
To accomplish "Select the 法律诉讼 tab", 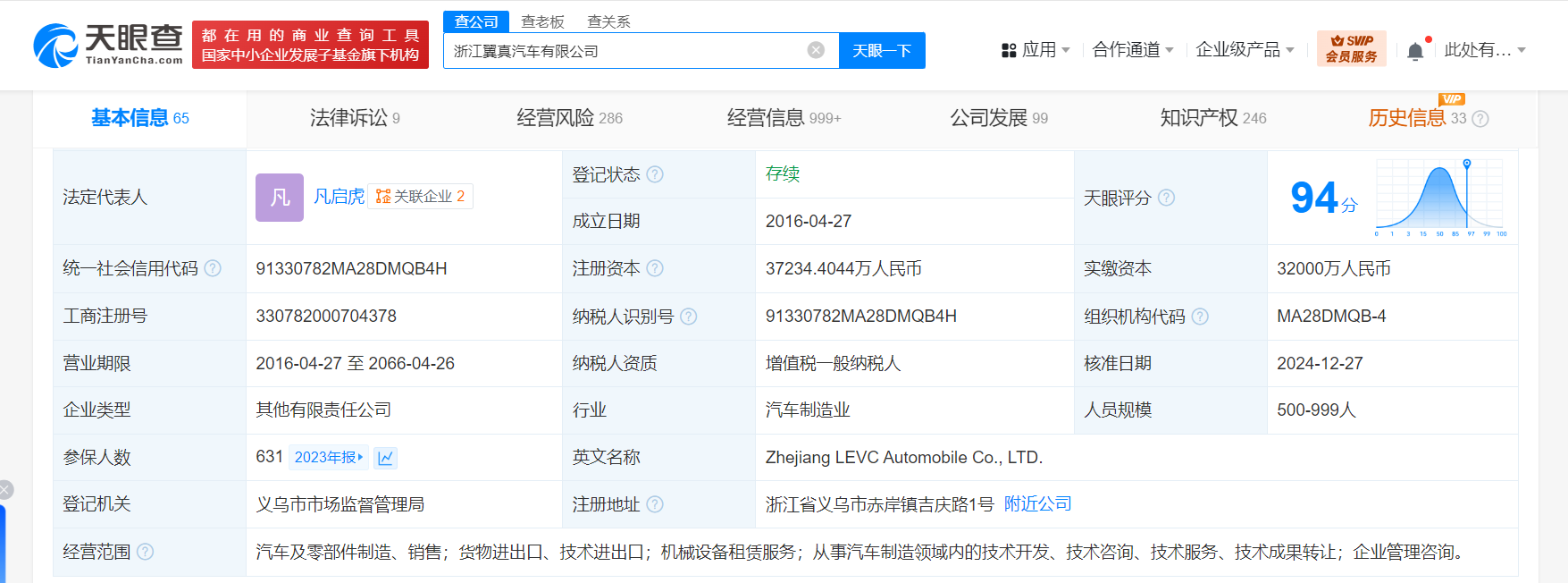I will tap(355, 118).
